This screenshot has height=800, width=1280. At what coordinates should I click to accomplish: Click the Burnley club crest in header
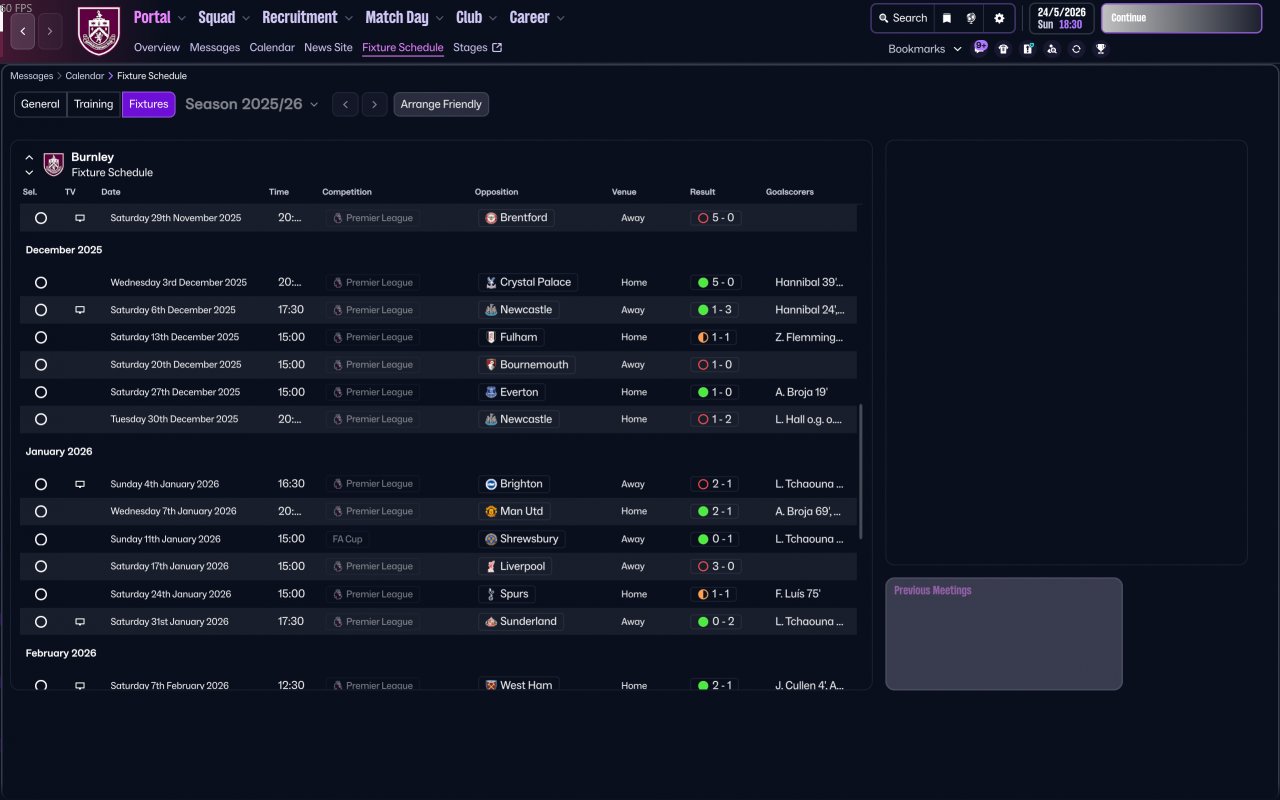point(98,31)
